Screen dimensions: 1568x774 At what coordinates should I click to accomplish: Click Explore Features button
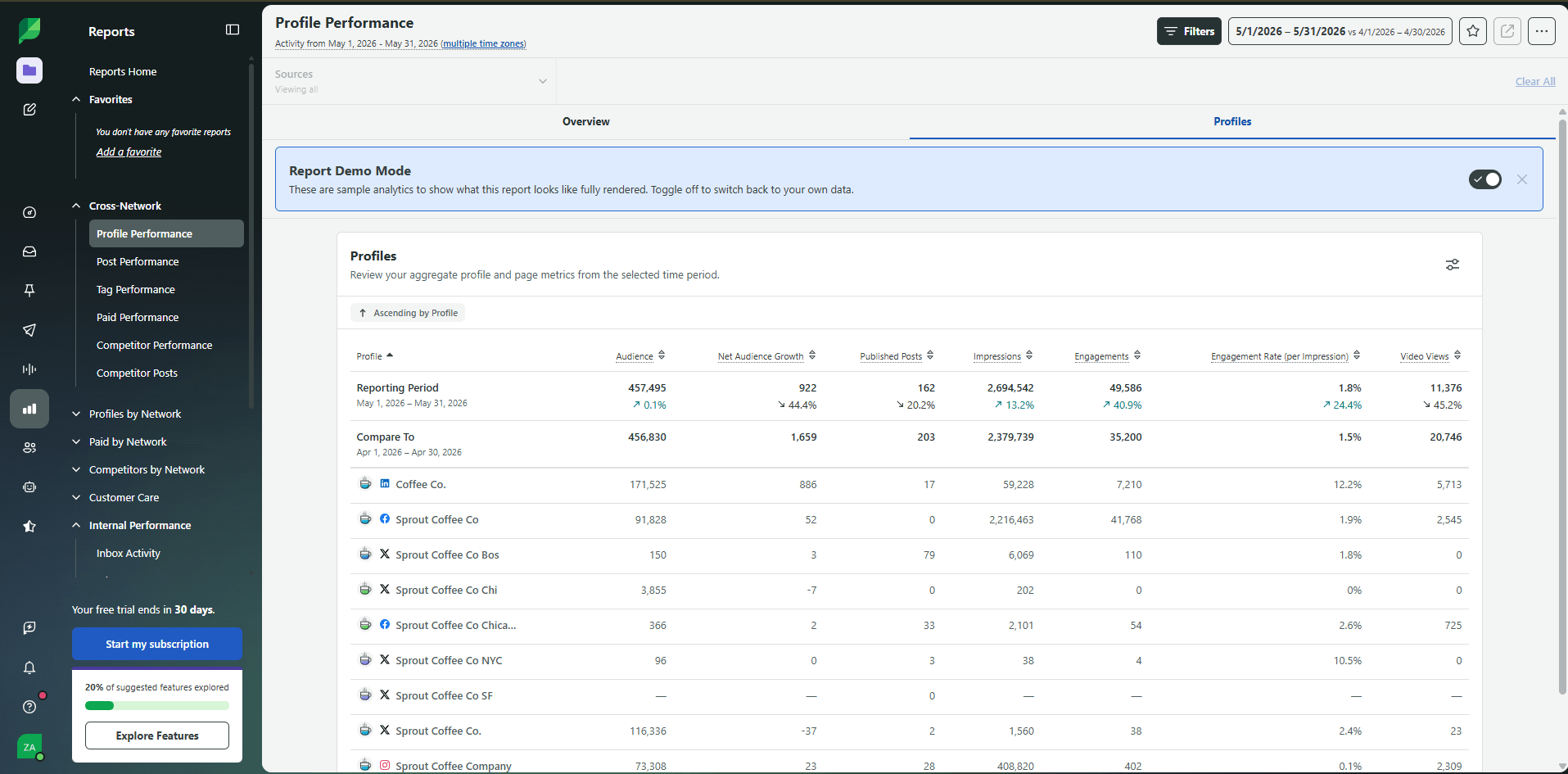click(157, 736)
